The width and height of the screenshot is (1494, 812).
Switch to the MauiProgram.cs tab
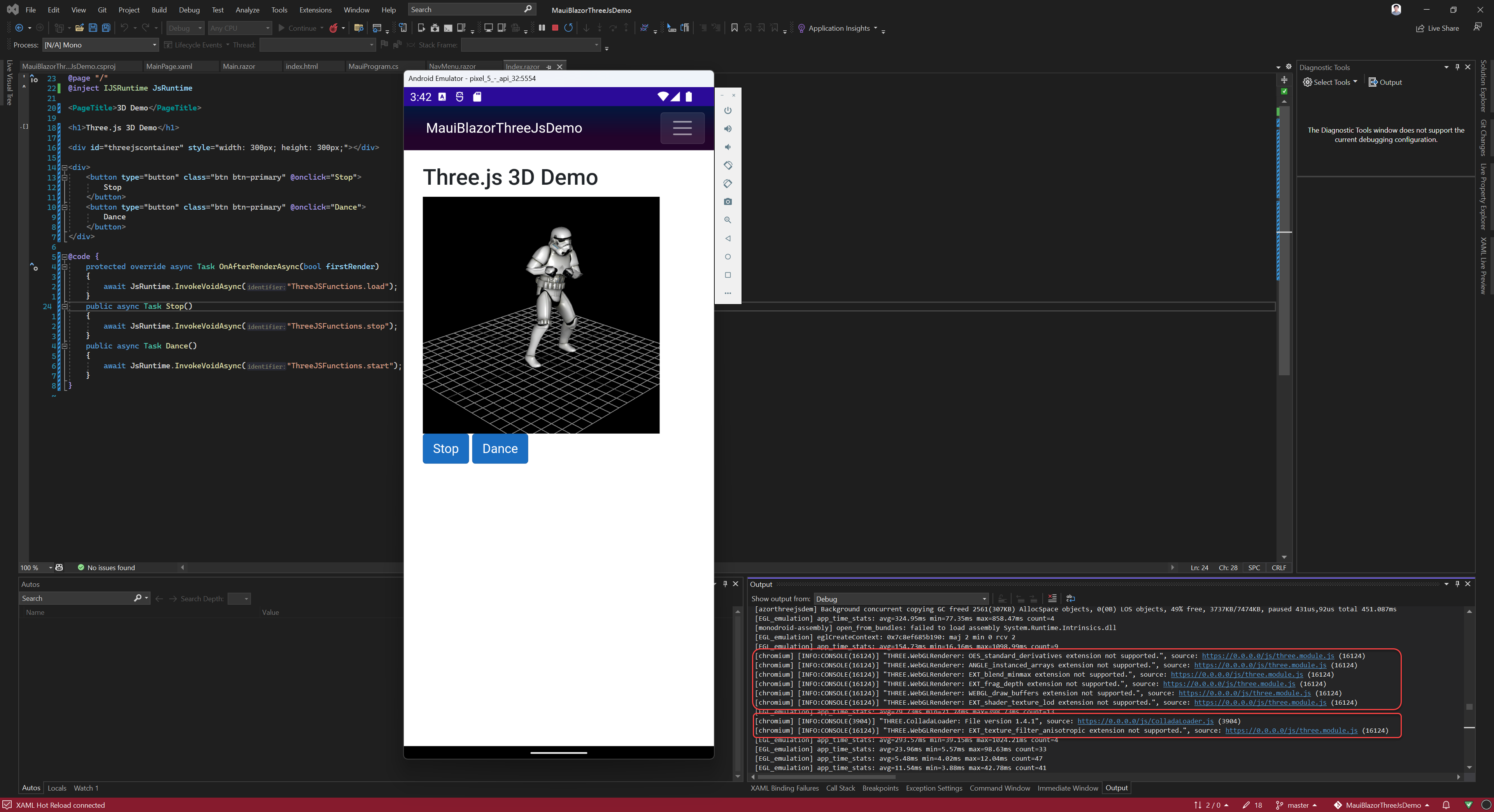tap(373, 66)
